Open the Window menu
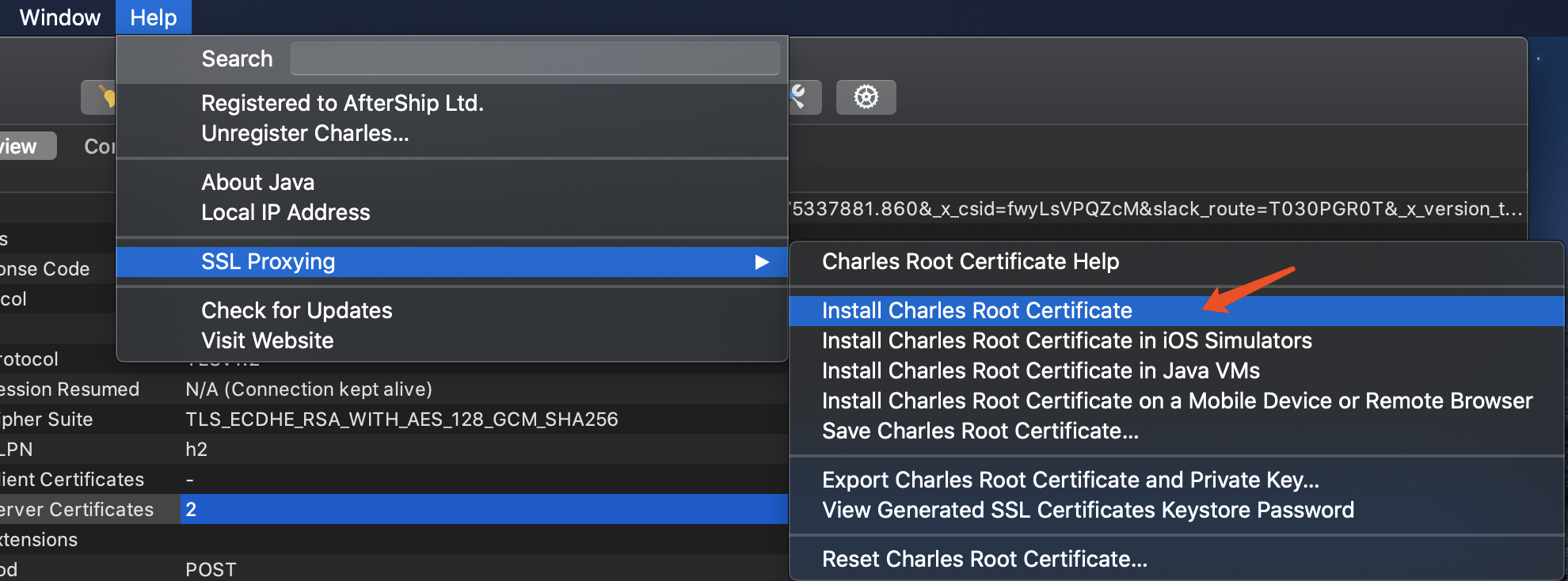 click(59, 17)
